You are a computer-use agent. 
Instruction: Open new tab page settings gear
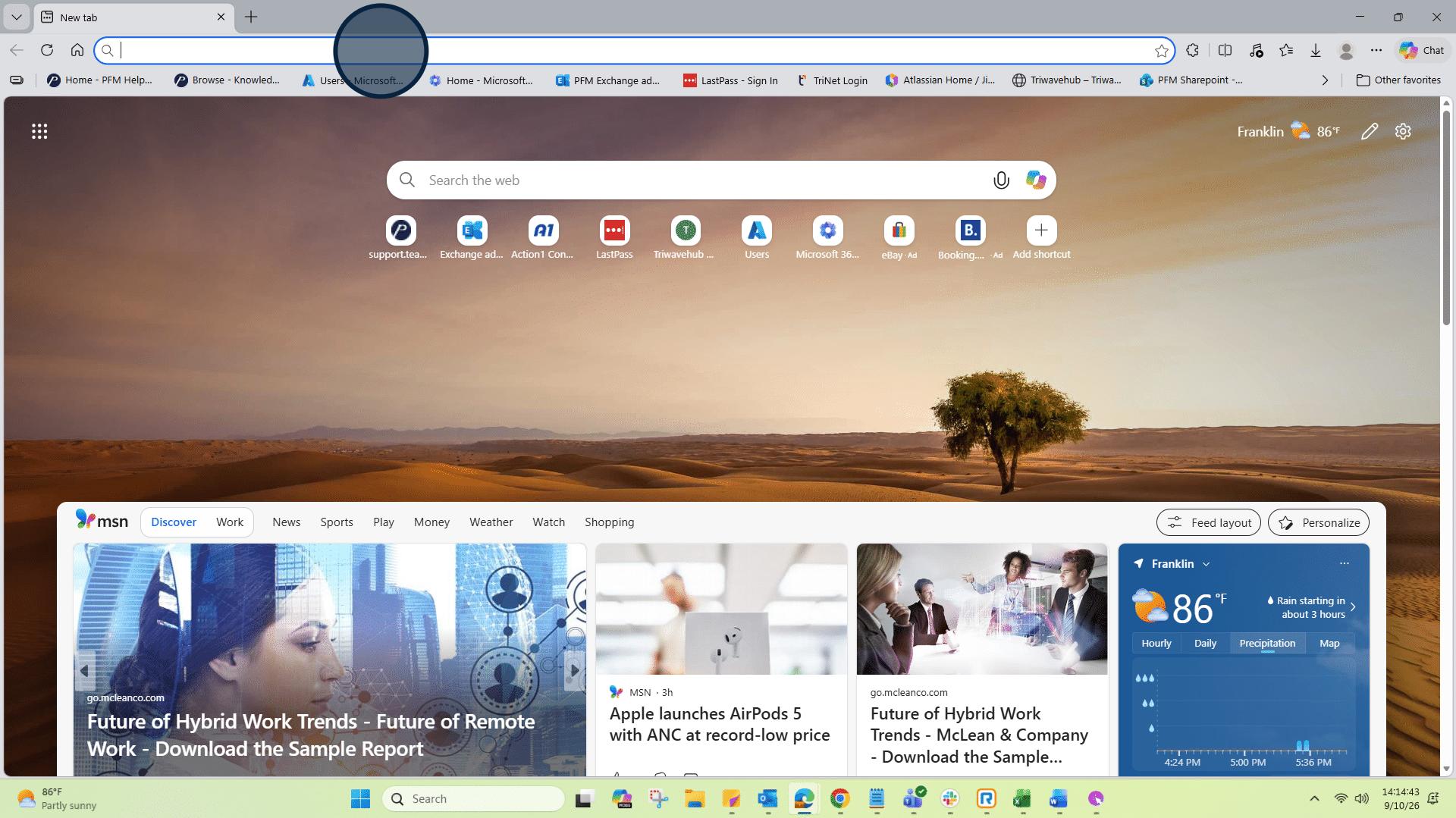tap(1403, 132)
